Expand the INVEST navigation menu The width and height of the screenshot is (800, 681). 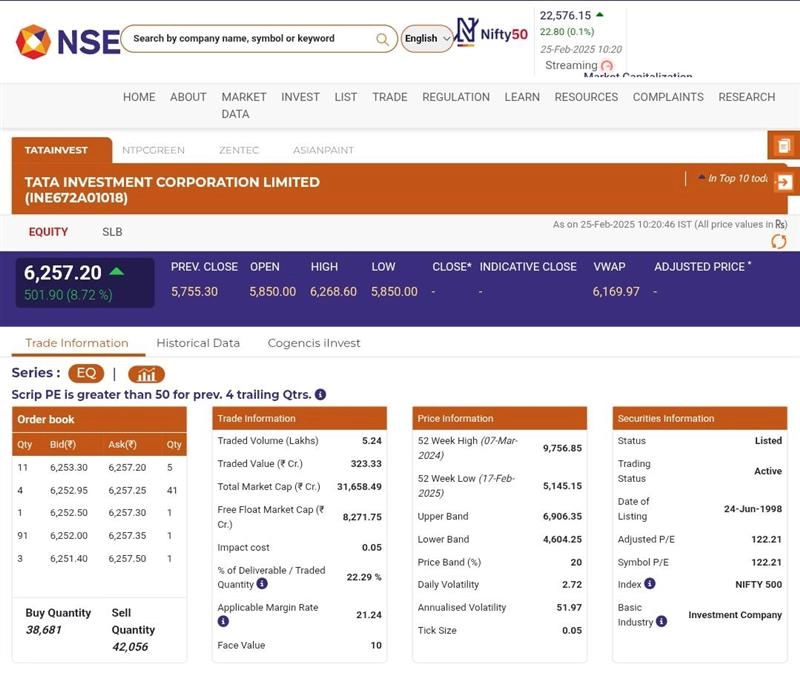point(300,97)
